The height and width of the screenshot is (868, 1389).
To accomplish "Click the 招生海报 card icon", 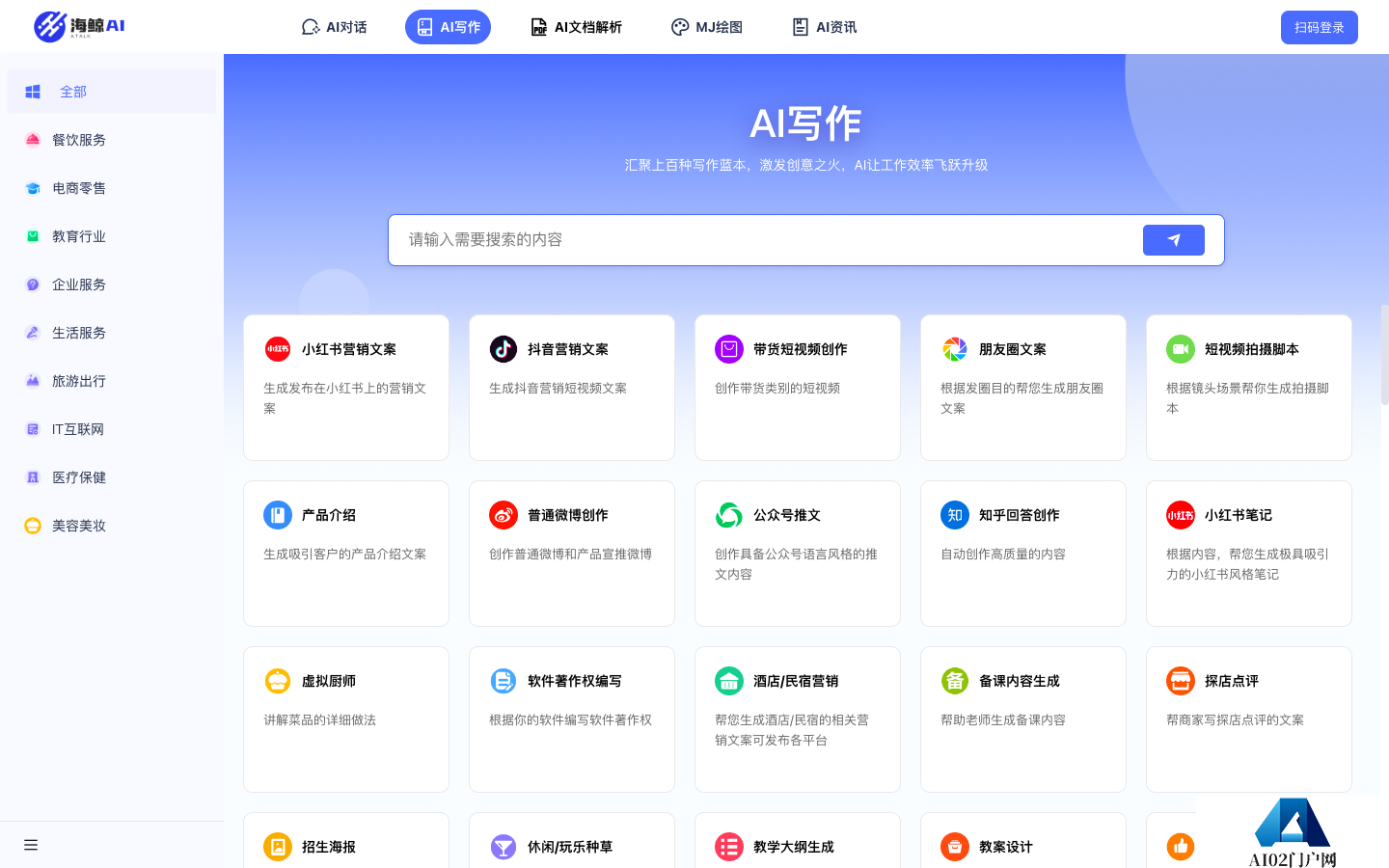I will pyautogui.click(x=278, y=847).
